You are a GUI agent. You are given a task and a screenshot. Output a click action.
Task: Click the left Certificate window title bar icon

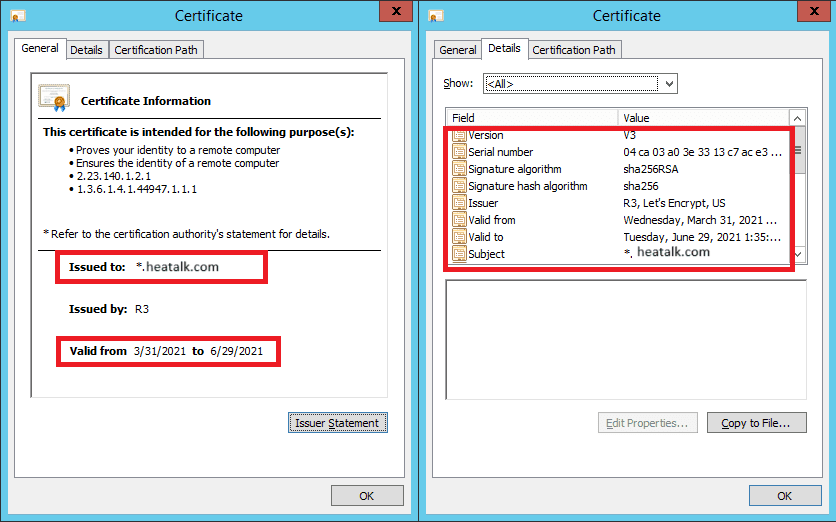click(18, 16)
